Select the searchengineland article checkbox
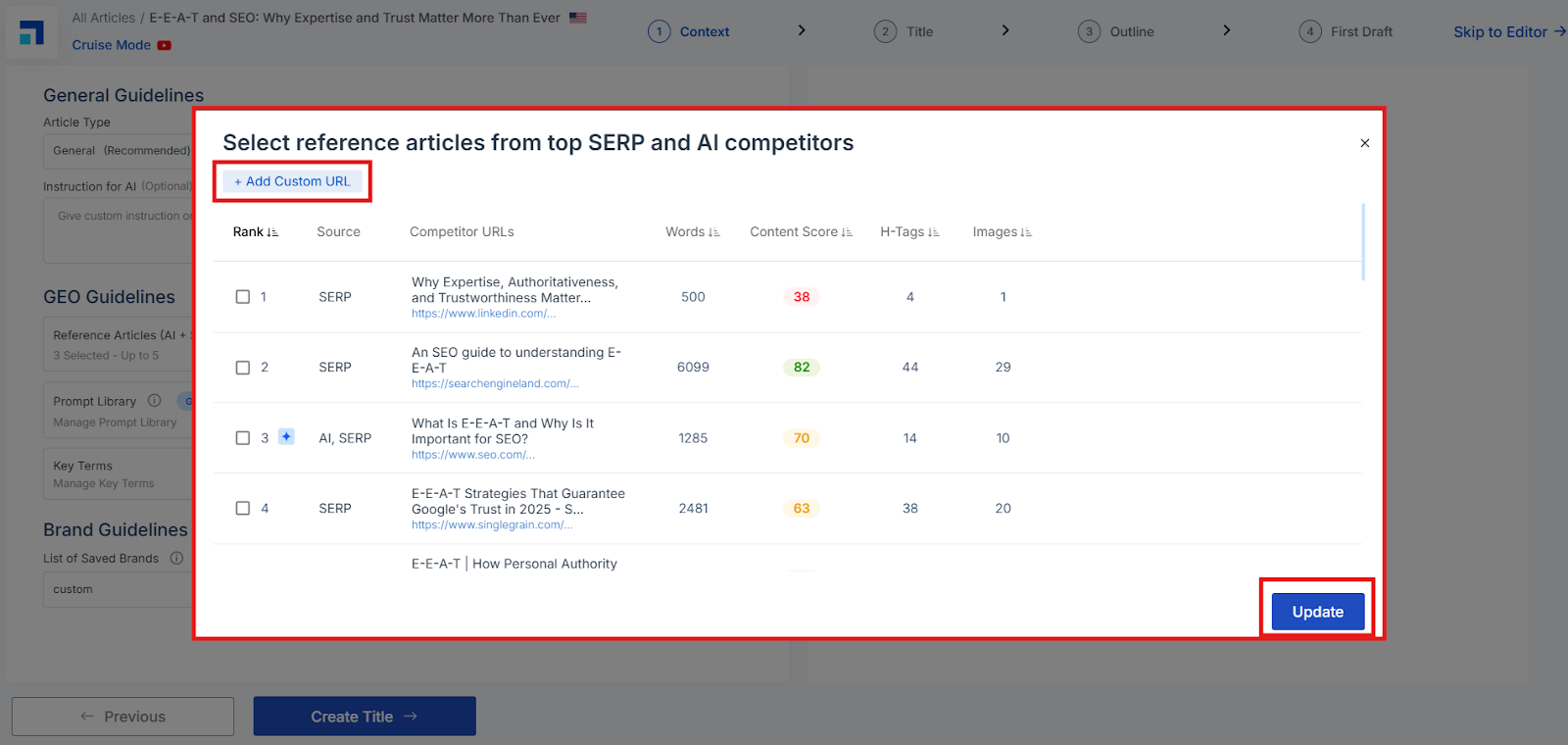The image size is (1568, 745). tap(243, 368)
